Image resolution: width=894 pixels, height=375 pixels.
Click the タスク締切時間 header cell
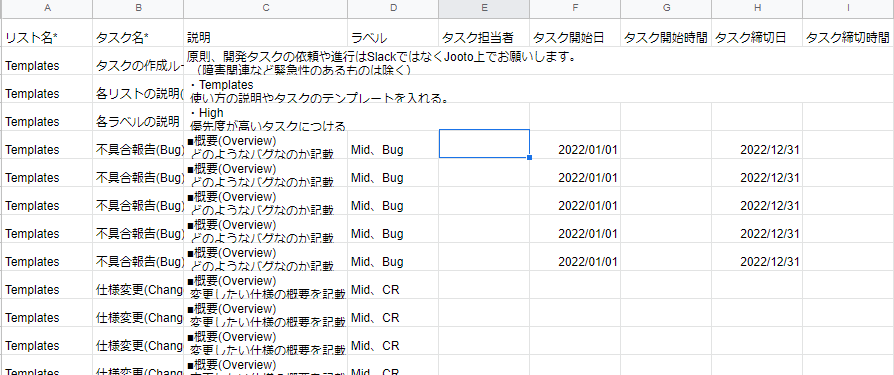click(x=848, y=32)
